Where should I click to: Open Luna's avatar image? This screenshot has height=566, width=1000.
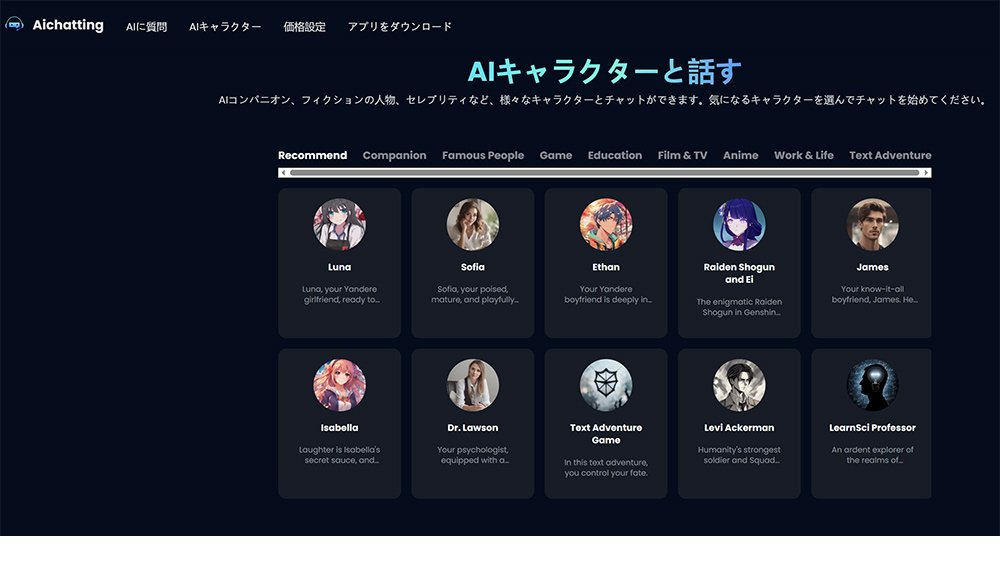339,224
